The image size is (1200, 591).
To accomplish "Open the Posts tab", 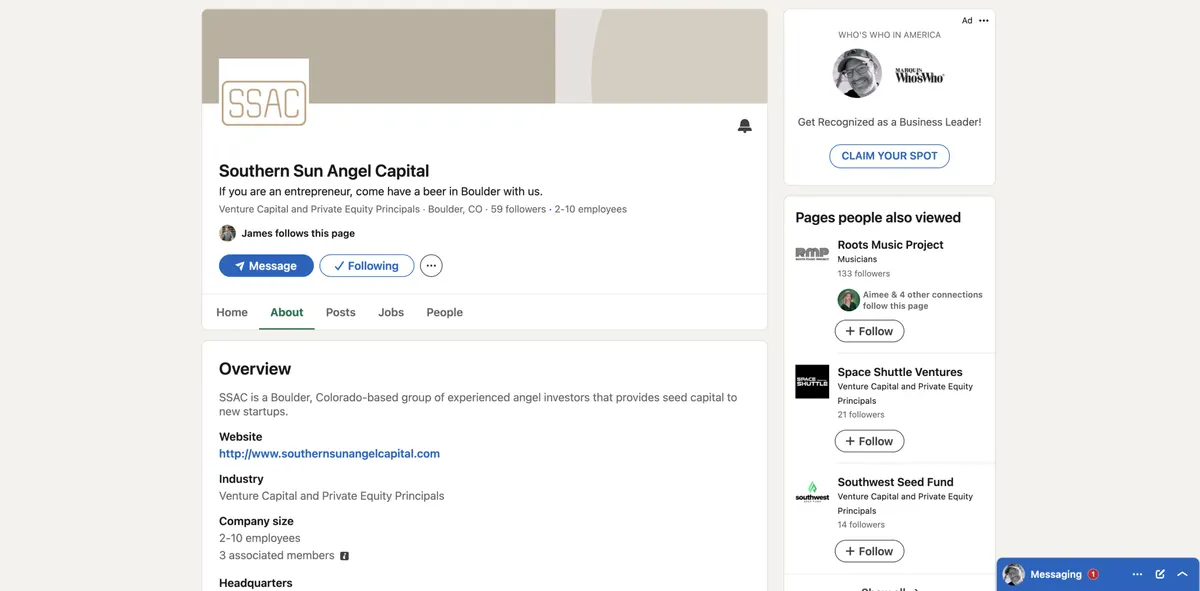I will [341, 312].
